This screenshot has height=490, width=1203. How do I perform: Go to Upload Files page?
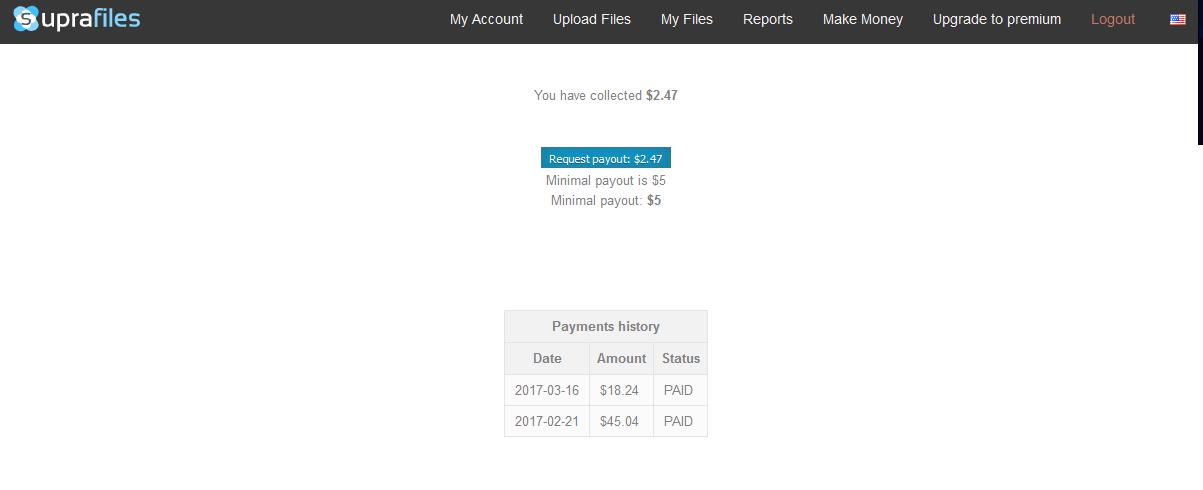click(x=592, y=19)
